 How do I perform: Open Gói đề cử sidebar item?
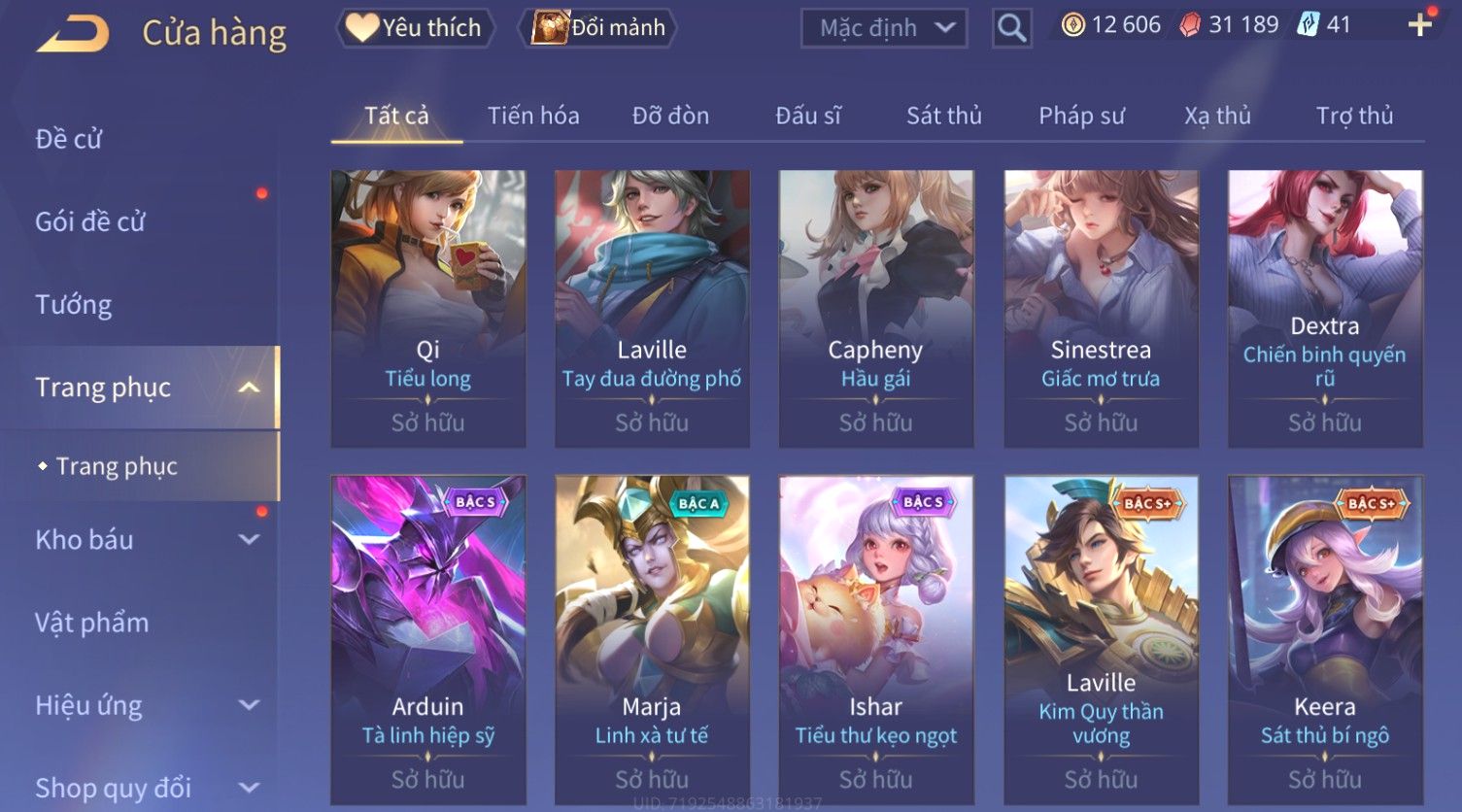90,222
